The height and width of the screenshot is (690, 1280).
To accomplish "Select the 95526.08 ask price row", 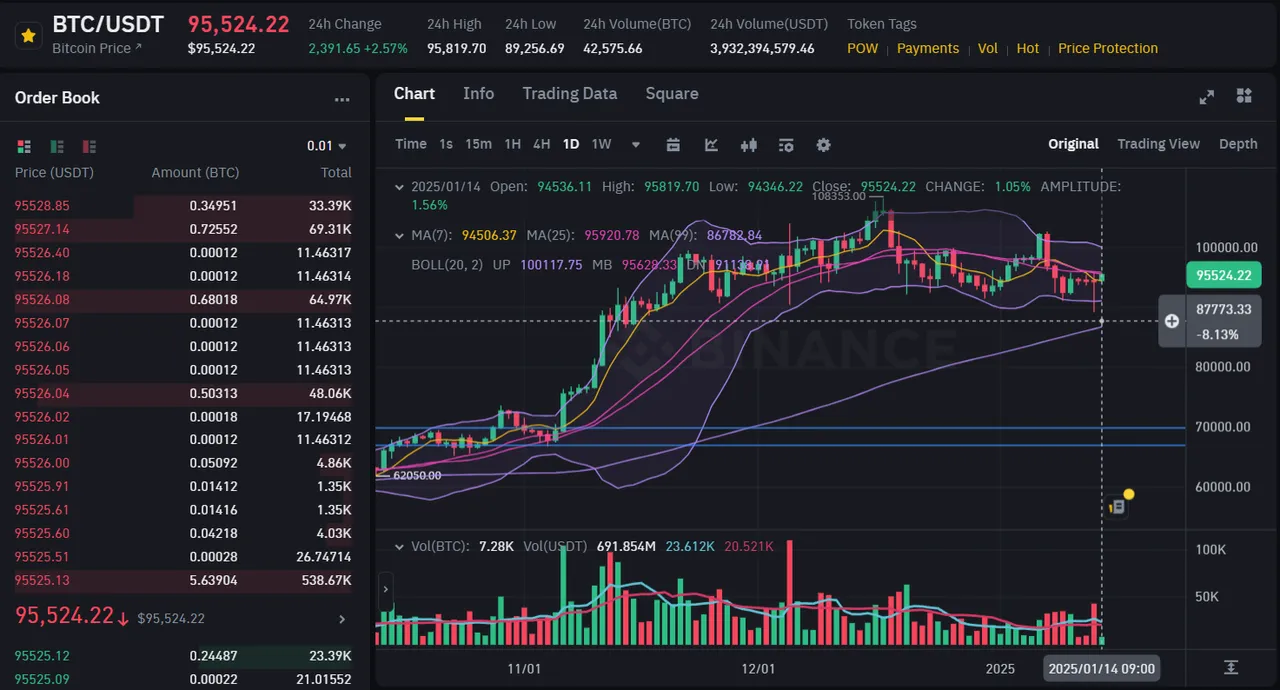I will point(185,299).
